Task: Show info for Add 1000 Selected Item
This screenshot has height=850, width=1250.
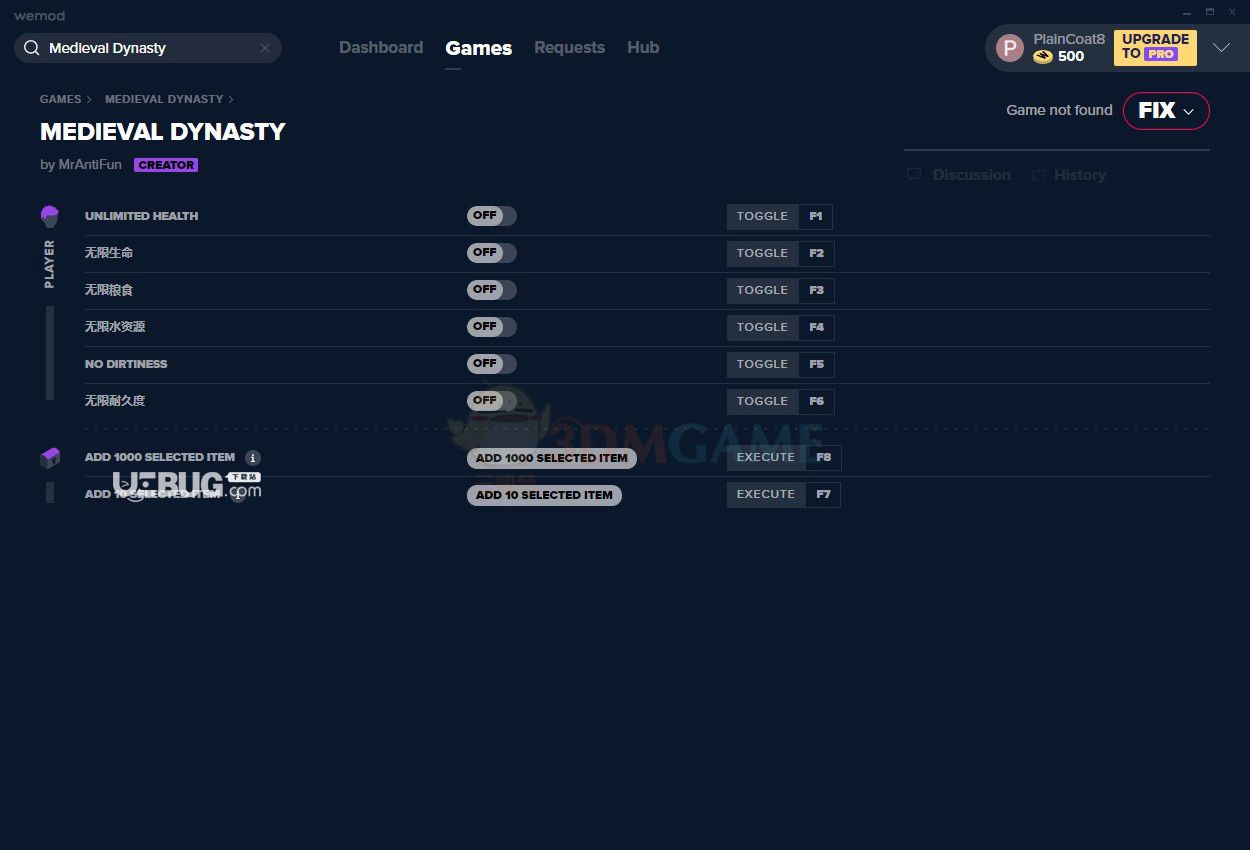Action: (253, 458)
